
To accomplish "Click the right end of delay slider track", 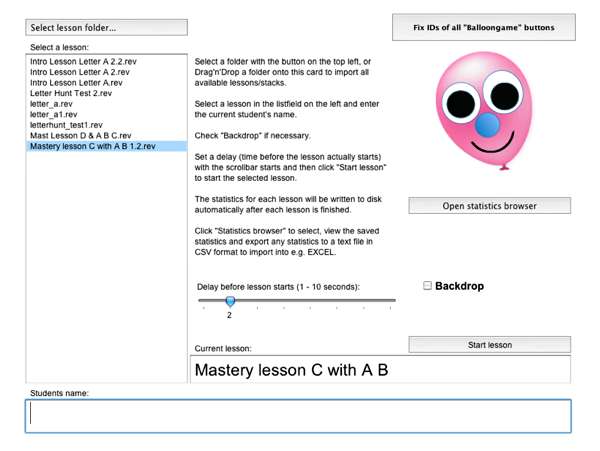I will 393,300.
